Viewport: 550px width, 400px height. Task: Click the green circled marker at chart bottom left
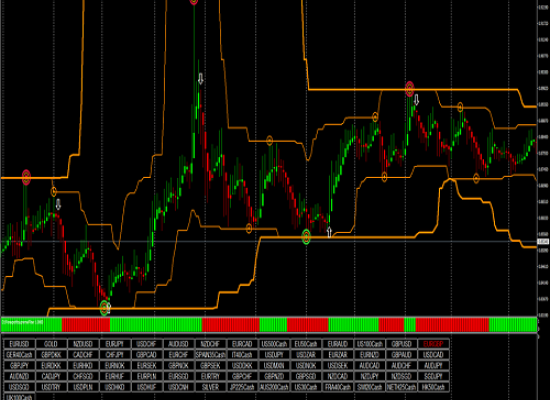[104, 308]
